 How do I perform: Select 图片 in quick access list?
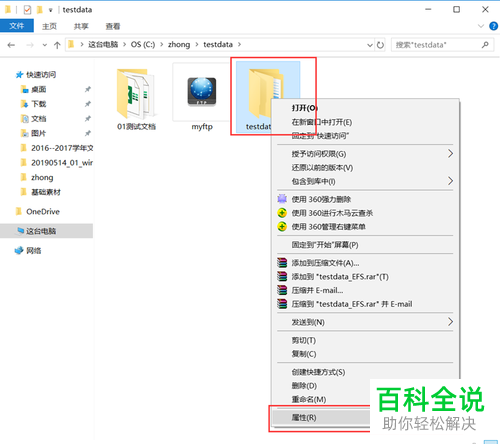coord(38,133)
